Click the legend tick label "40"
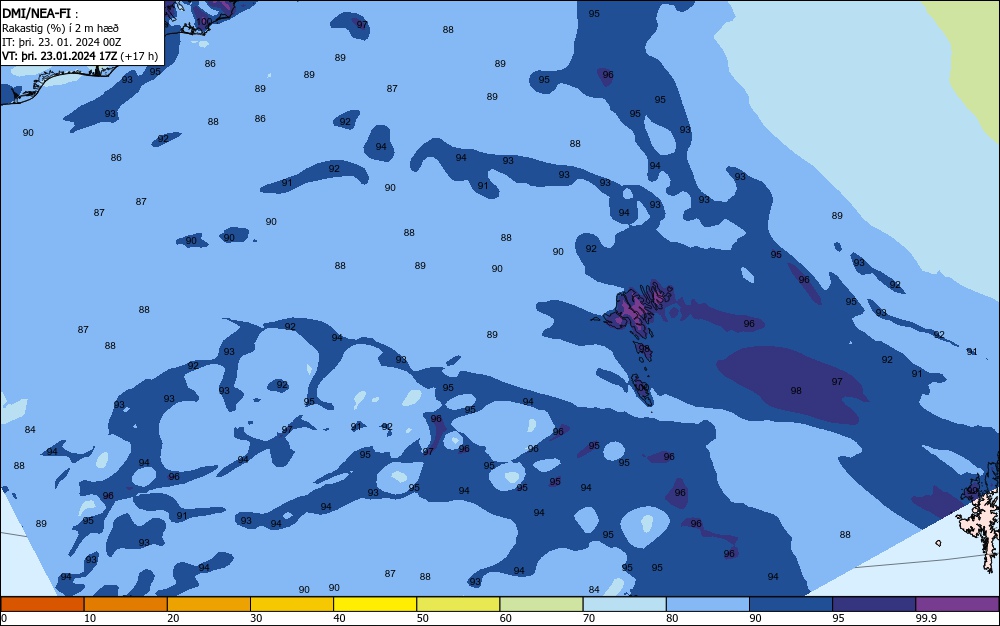This screenshot has height=626, width=1000. point(339,618)
